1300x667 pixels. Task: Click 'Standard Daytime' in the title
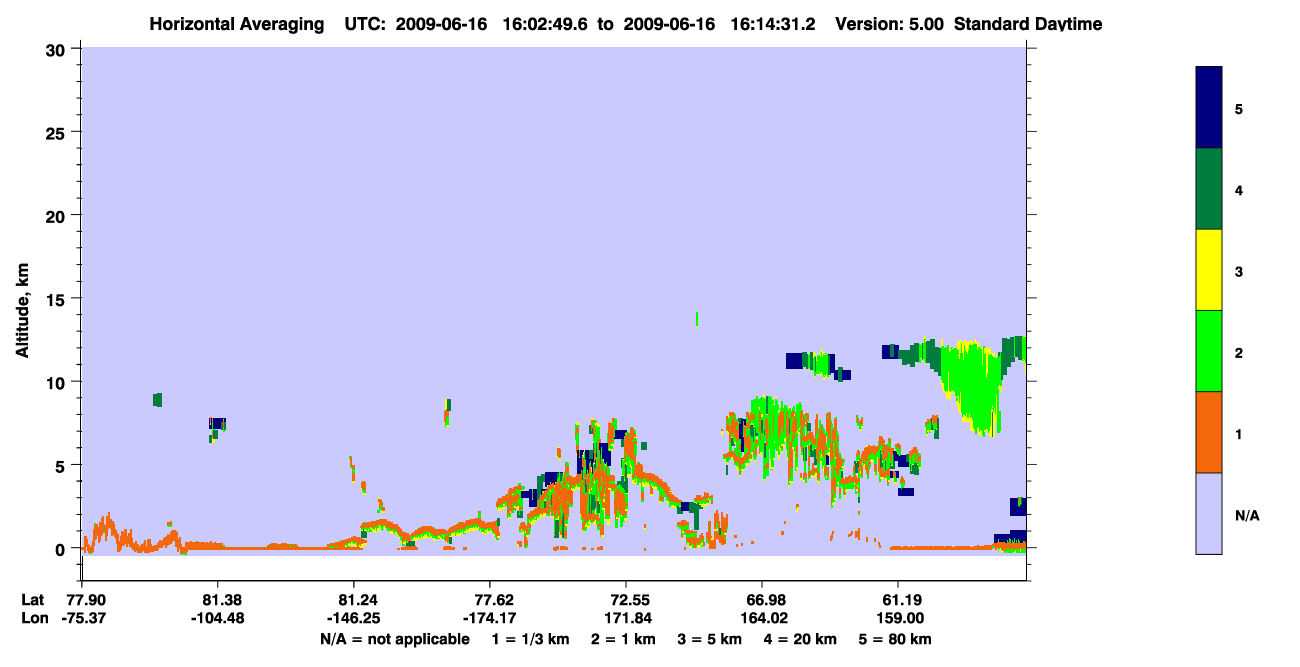[1028, 24]
